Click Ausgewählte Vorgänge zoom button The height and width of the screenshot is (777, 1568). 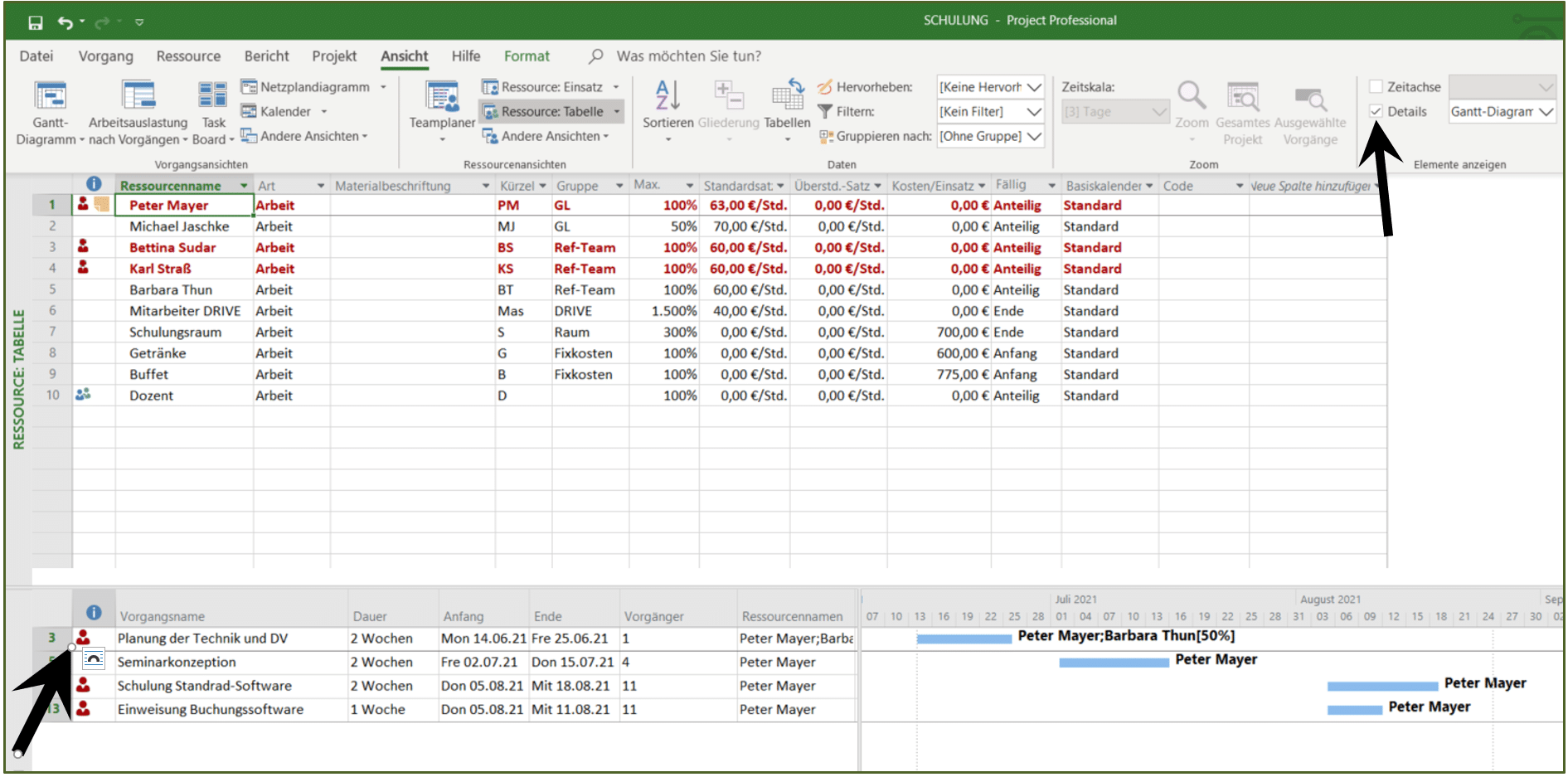click(1310, 113)
